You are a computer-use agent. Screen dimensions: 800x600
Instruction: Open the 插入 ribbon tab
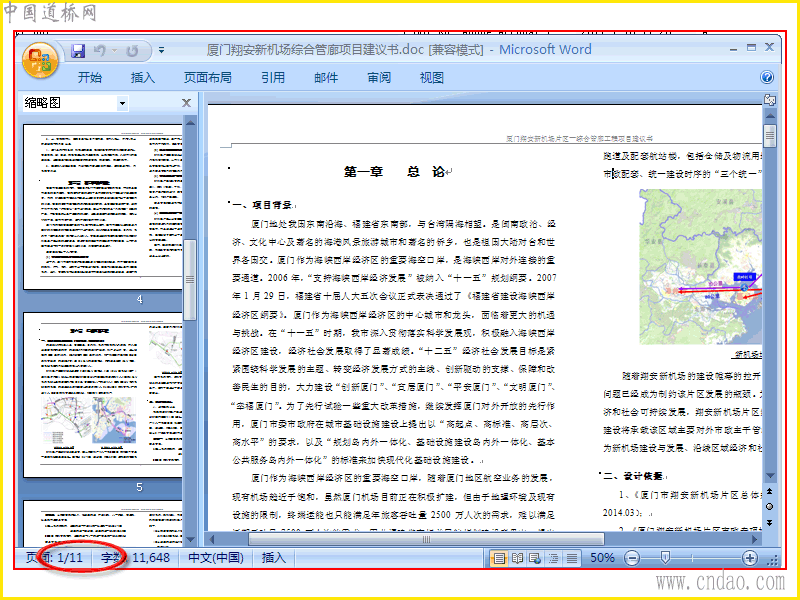pyautogui.click(x=143, y=78)
